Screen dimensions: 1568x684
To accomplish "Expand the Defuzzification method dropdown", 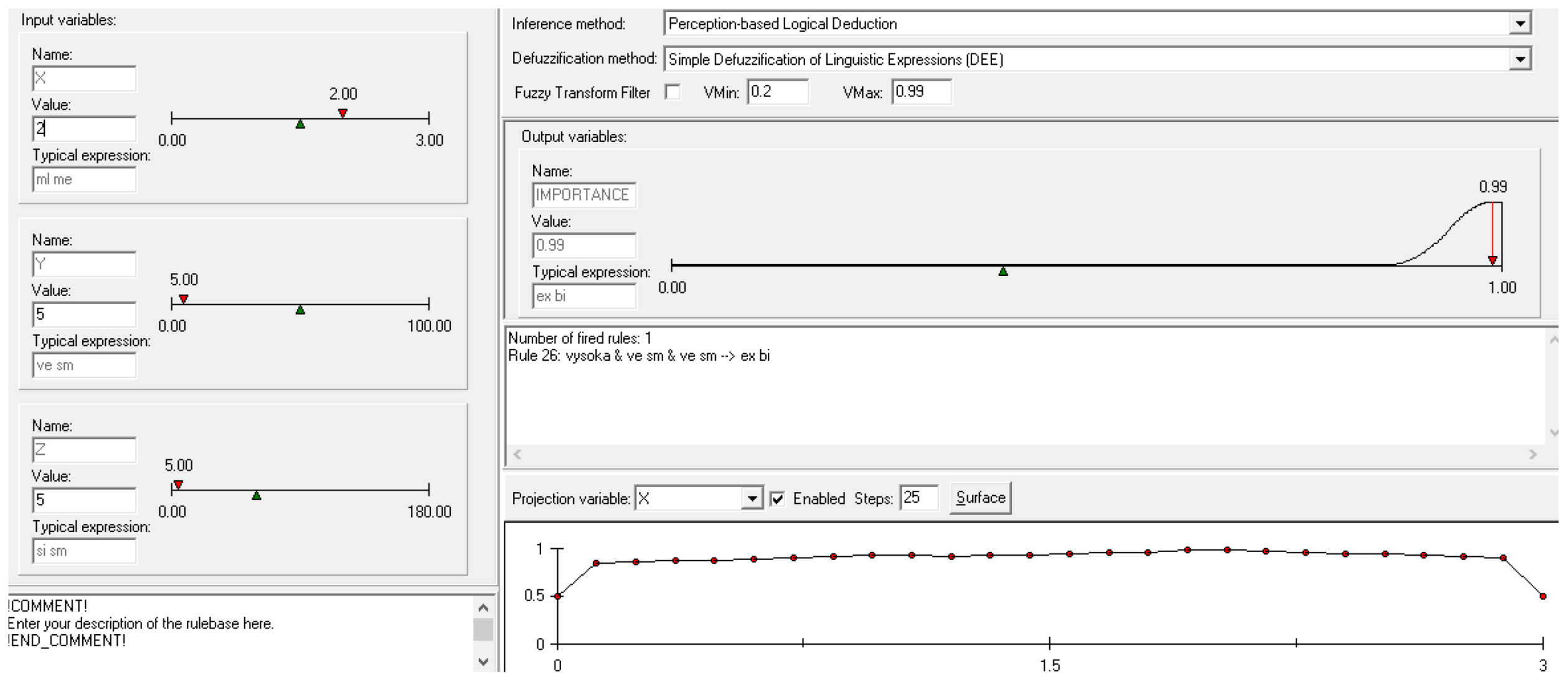I will 1520,59.
